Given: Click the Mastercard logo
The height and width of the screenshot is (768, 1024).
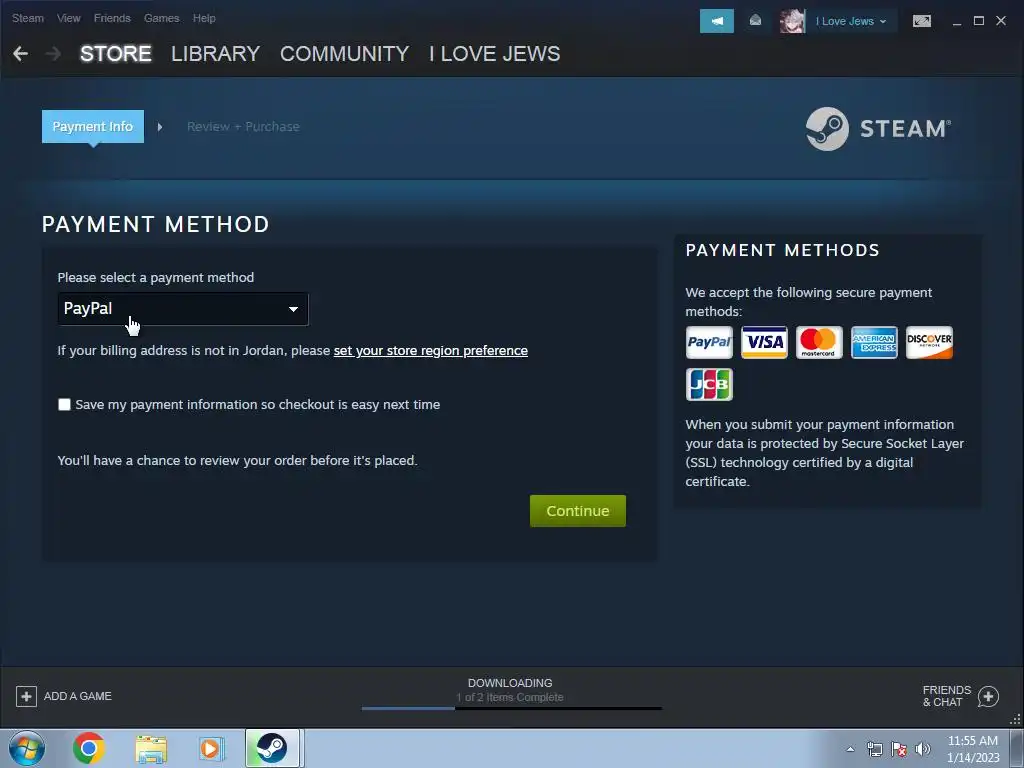Looking at the screenshot, I should tap(819, 342).
